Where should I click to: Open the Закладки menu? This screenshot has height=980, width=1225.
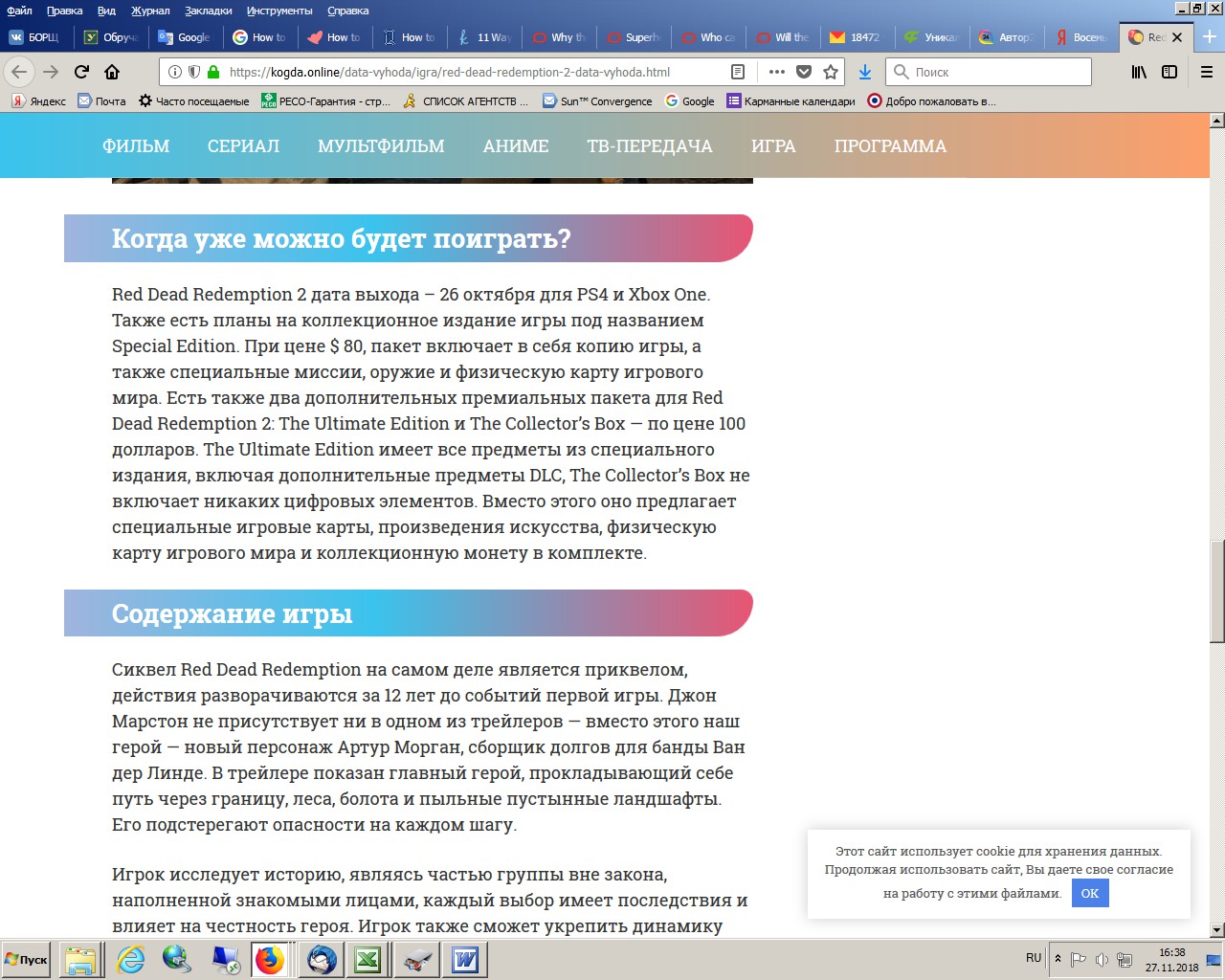coord(209,11)
